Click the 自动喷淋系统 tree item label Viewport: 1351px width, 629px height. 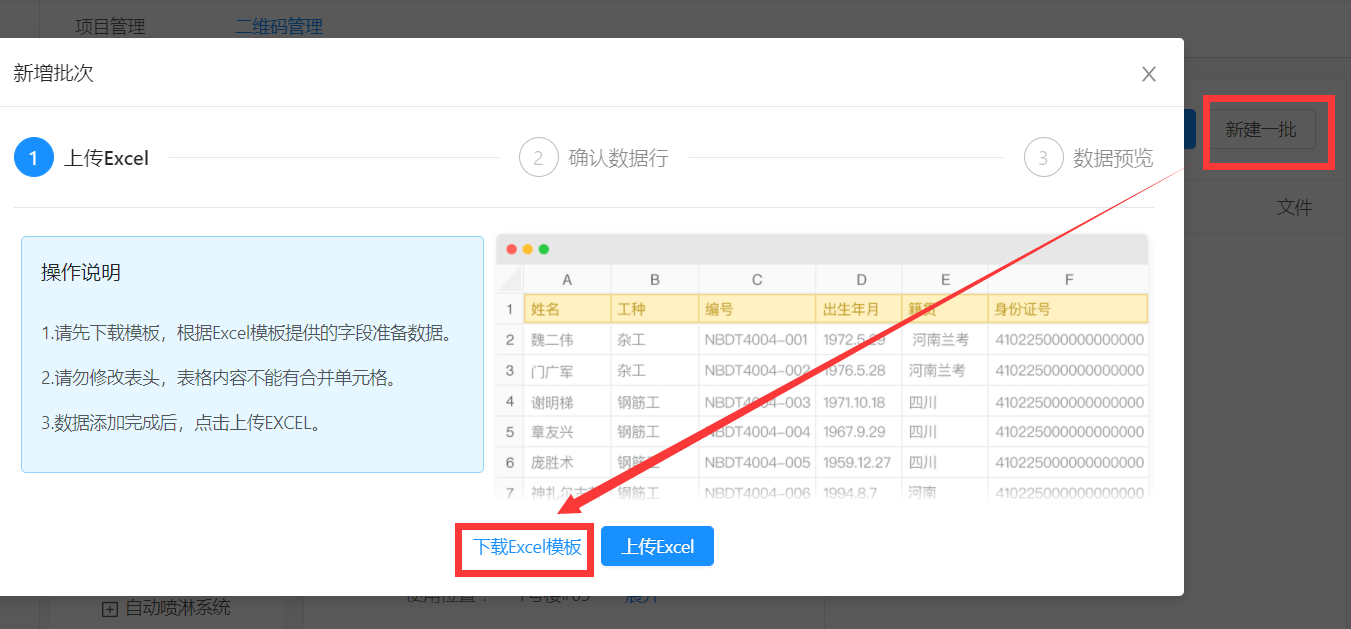[177, 608]
